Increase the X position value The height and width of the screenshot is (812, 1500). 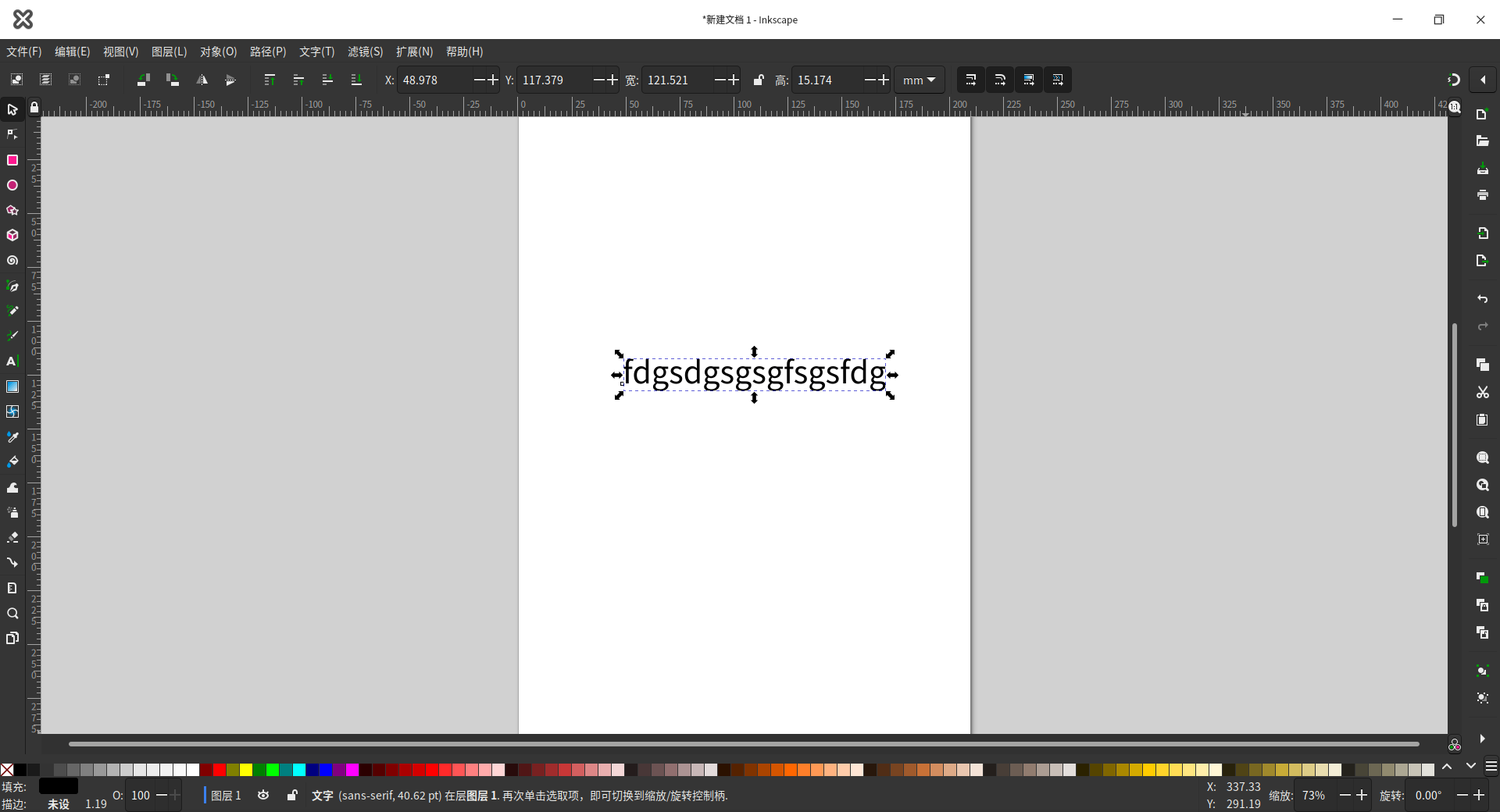493,80
